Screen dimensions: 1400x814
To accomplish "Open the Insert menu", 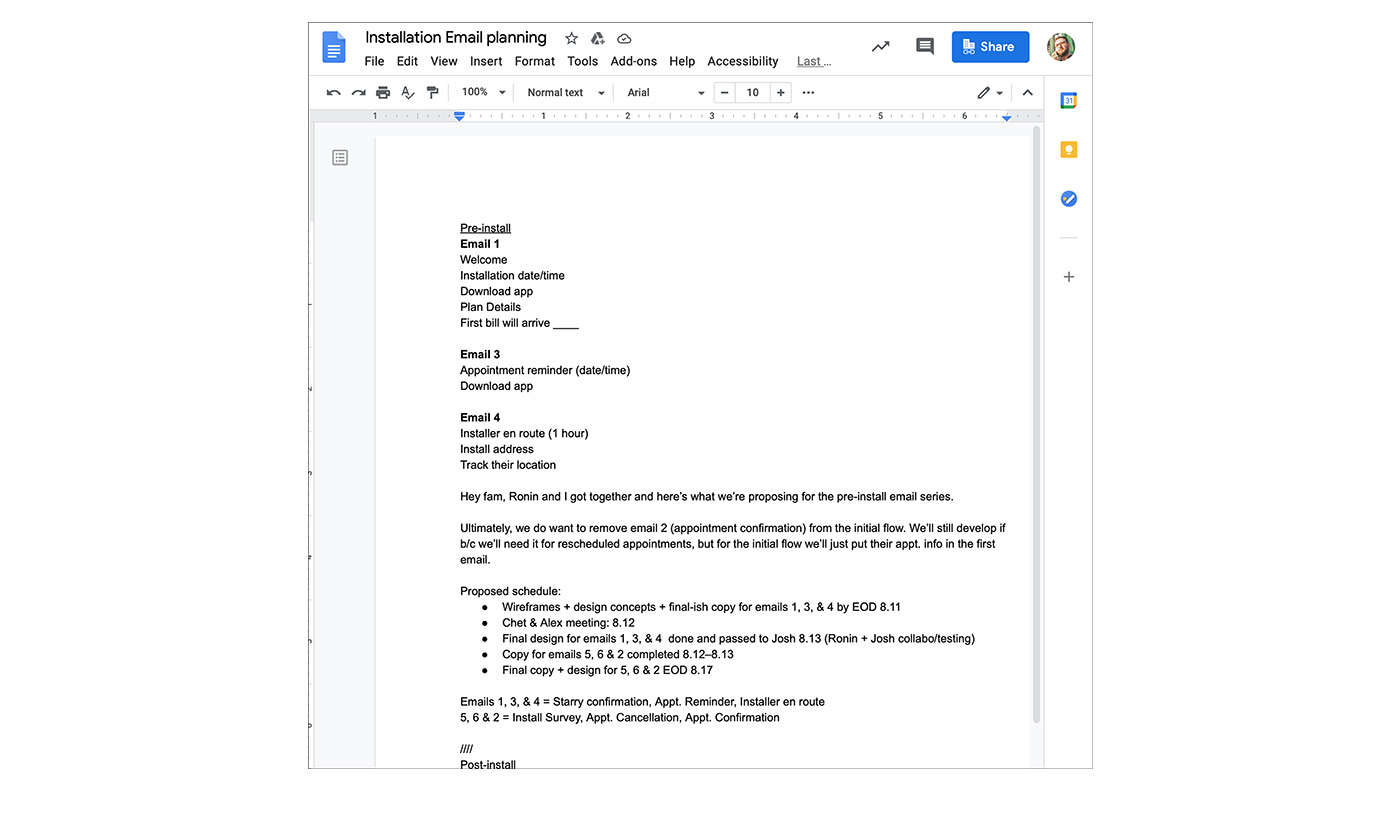I will tap(486, 61).
